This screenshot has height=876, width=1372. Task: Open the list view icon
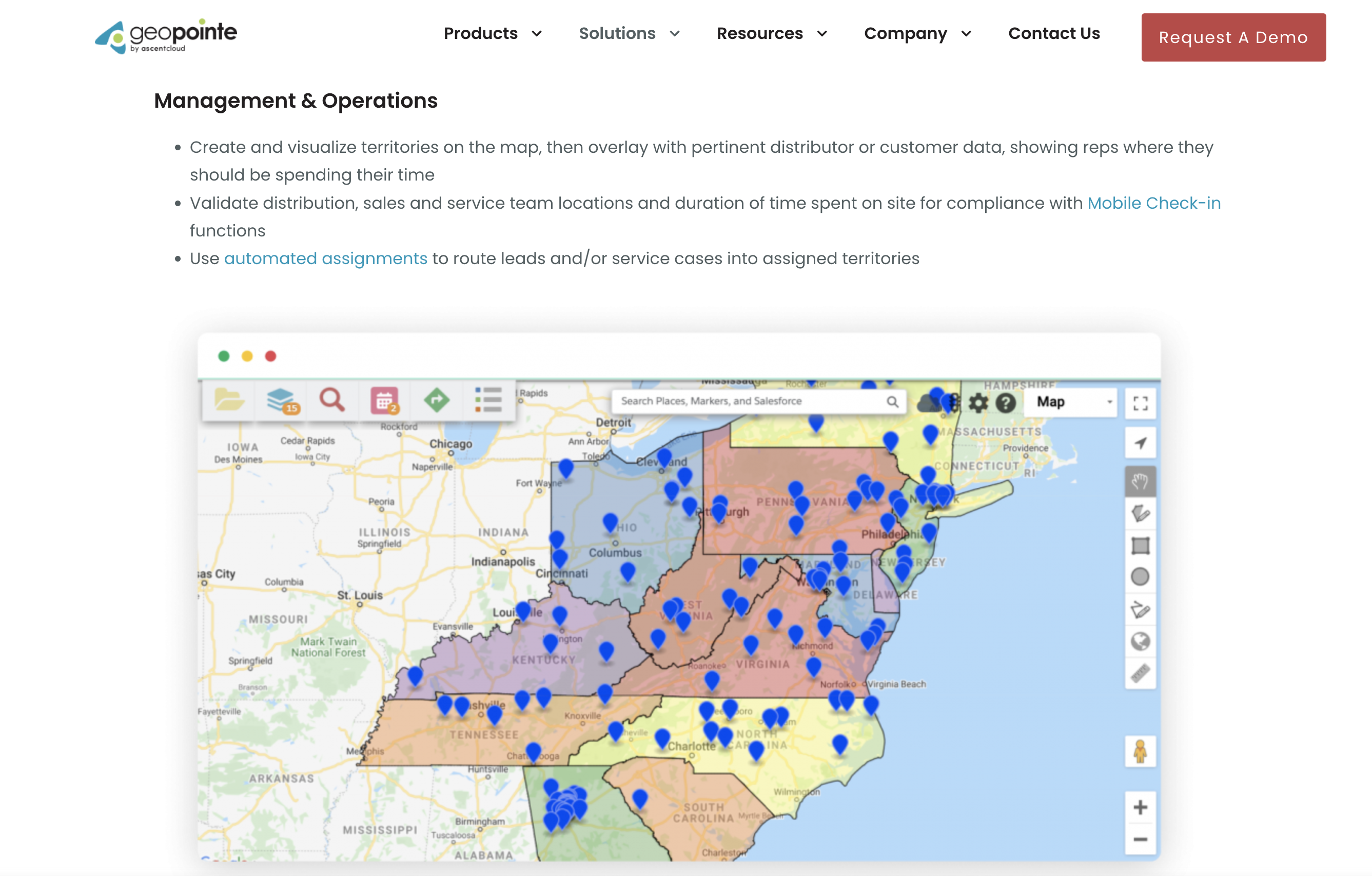click(488, 400)
